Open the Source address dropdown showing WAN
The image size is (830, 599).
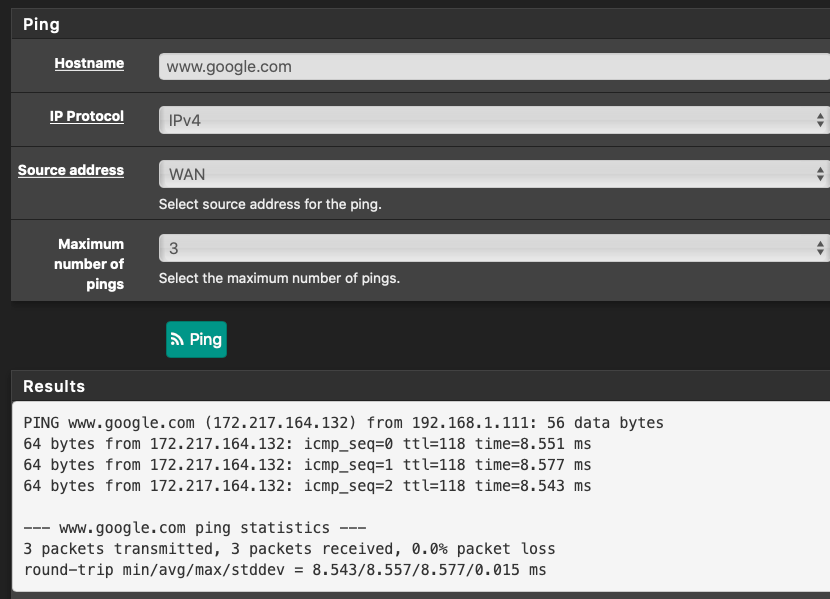pos(494,174)
